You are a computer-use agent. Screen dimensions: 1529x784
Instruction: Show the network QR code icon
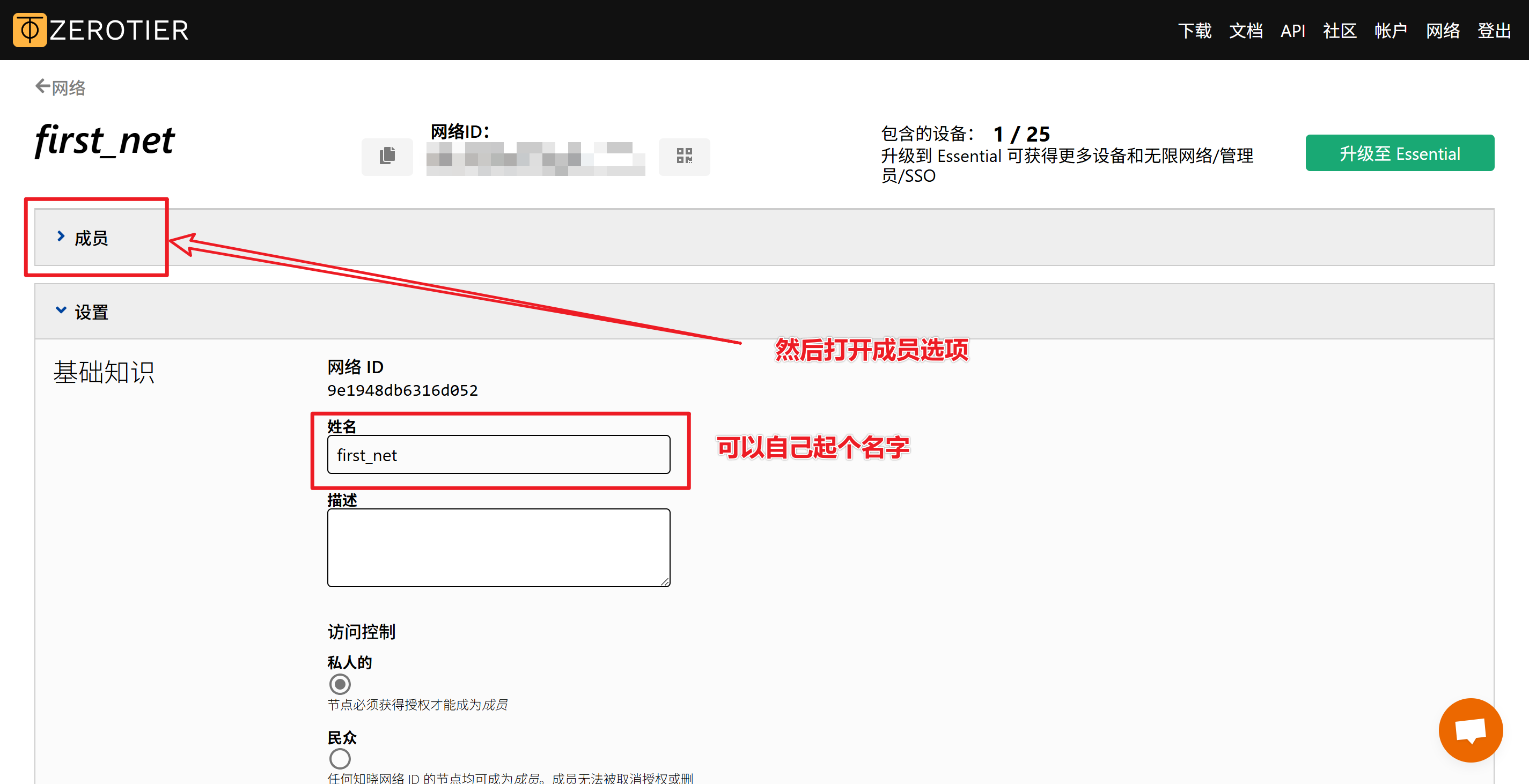[x=685, y=156]
